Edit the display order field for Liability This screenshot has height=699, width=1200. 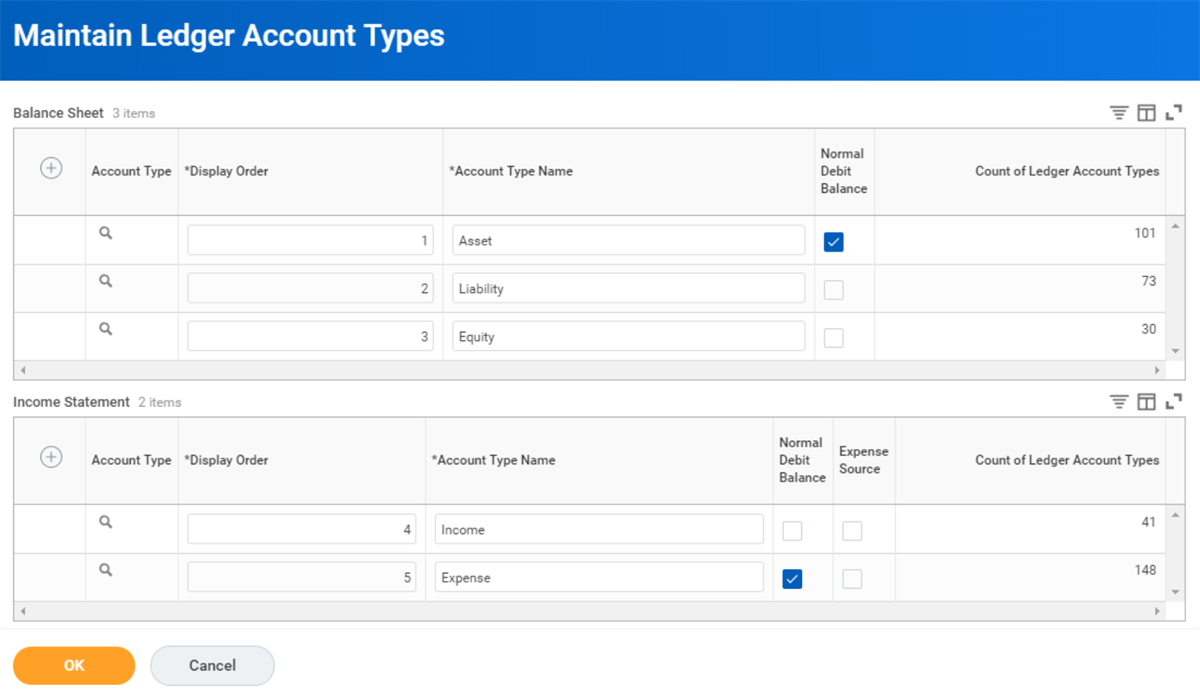coord(311,288)
